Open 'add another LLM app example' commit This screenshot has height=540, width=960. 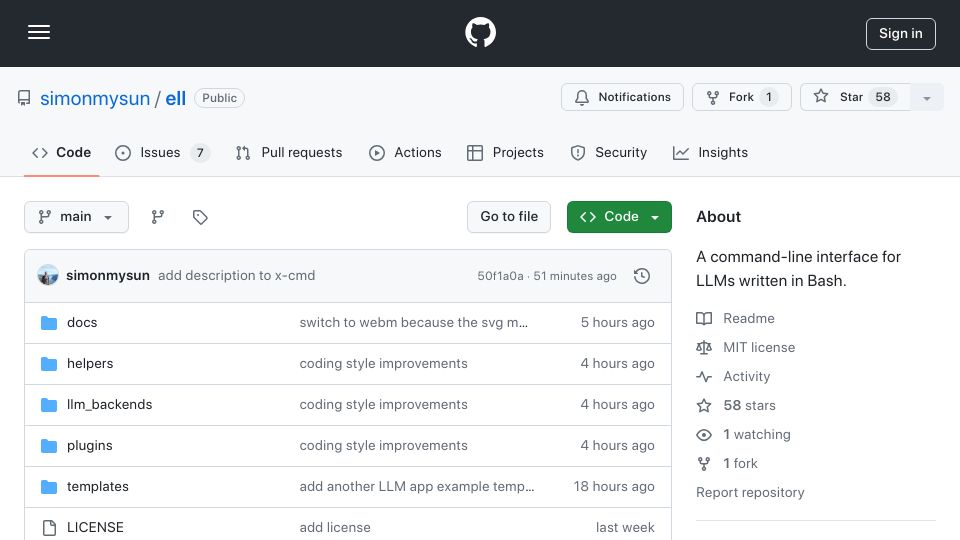[417, 487]
